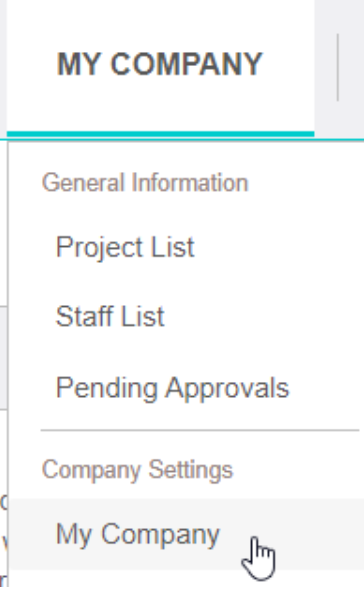Click the vertical separator beside MY COMPANY tab
364x597 pixels.
[x=338, y=67]
